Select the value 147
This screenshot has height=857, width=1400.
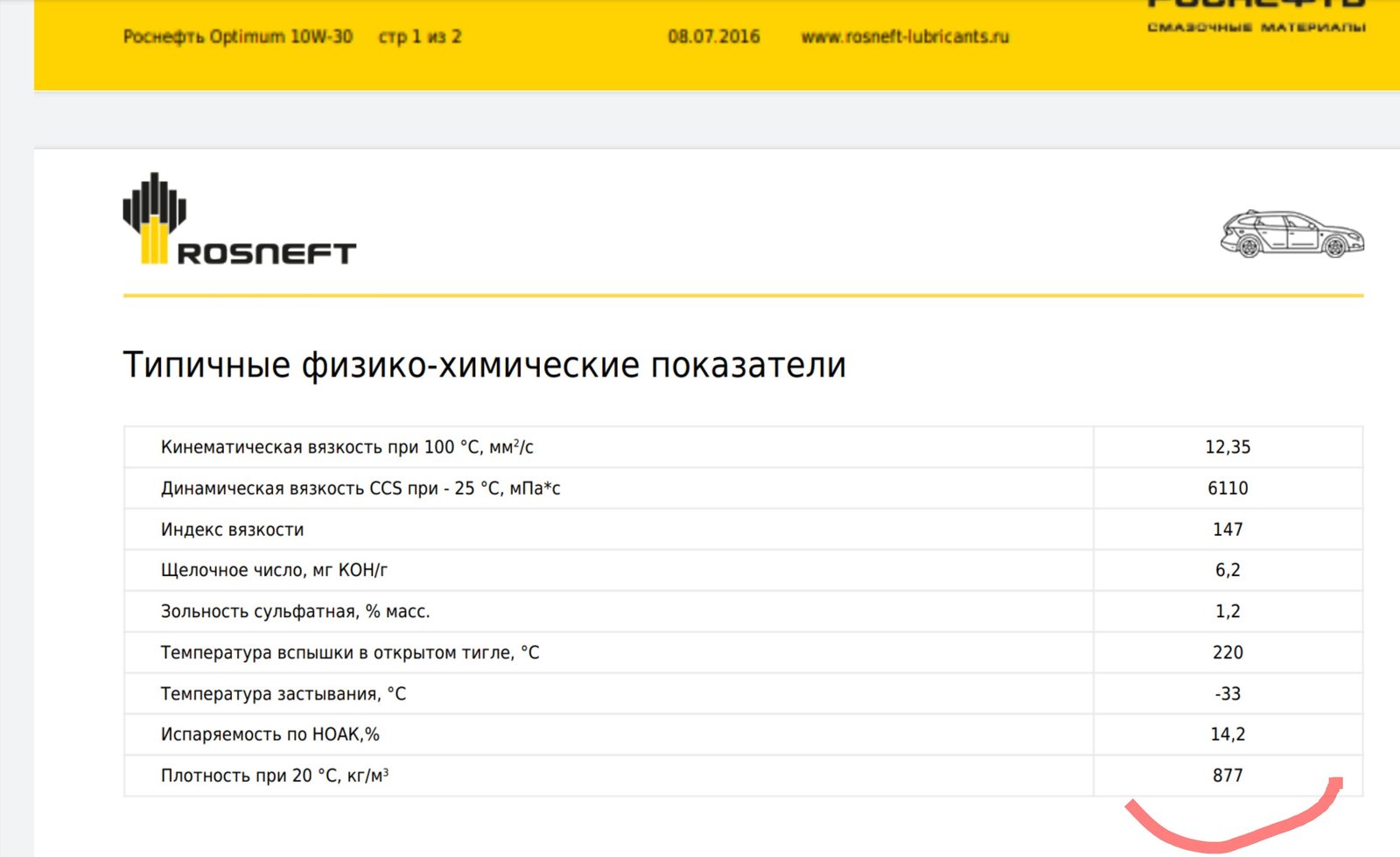click(1228, 530)
